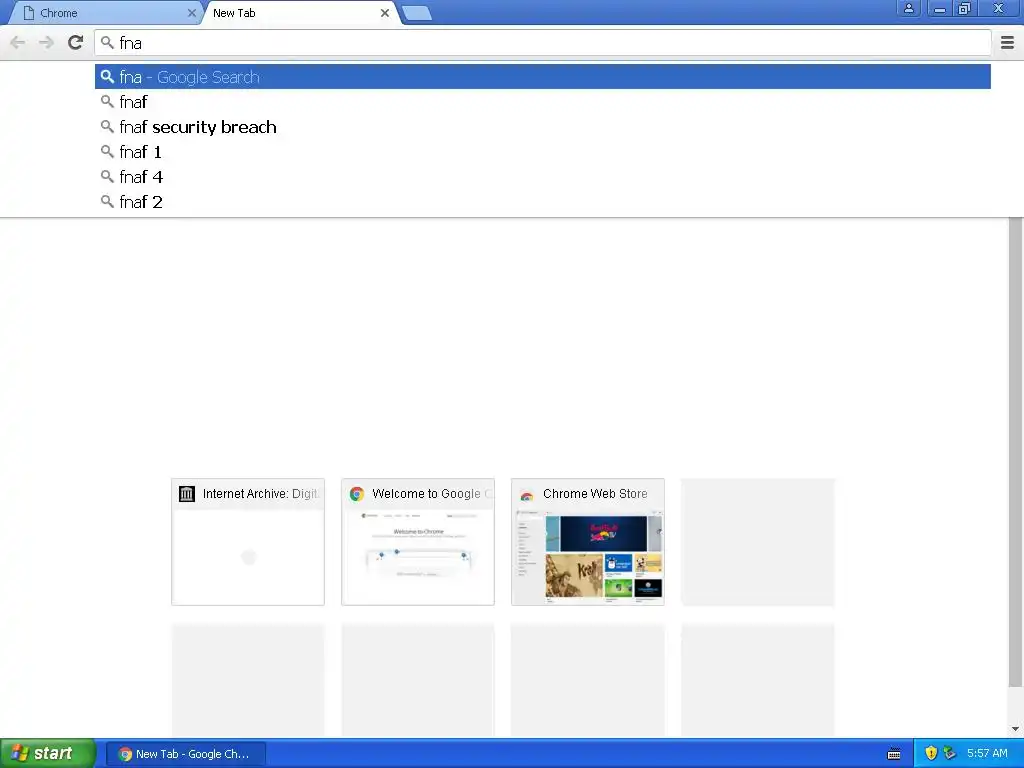Open a new tab with the new-tab button
The width and height of the screenshot is (1024, 768).
click(x=416, y=13)
